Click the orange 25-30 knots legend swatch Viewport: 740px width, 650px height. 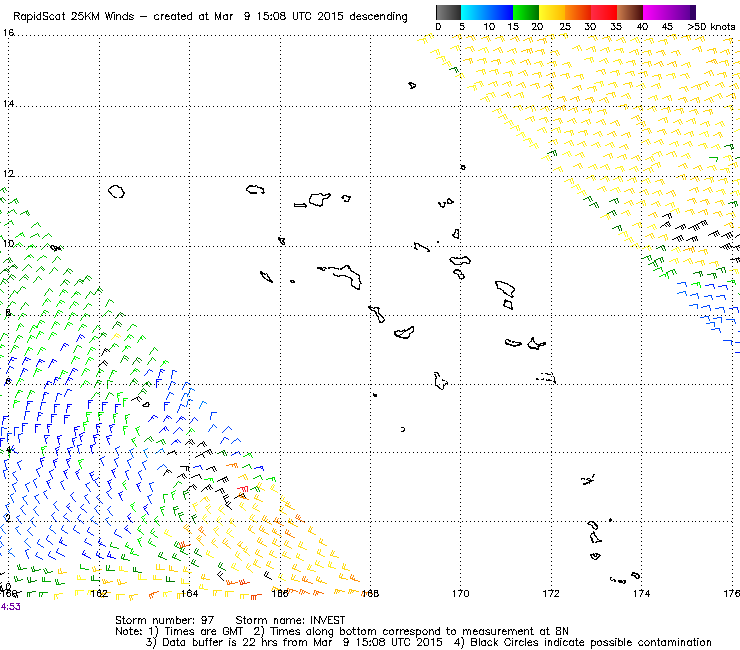click(x=578, y=12)
